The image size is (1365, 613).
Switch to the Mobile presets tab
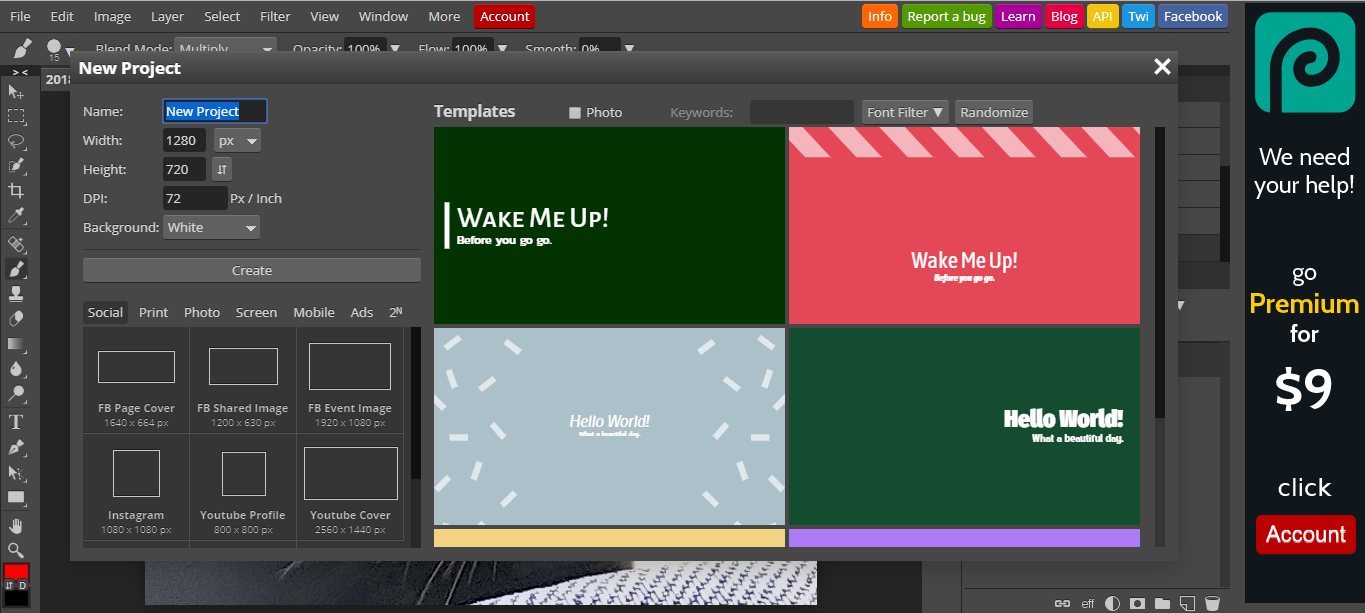pyautogui.click(x=314, y=312)
